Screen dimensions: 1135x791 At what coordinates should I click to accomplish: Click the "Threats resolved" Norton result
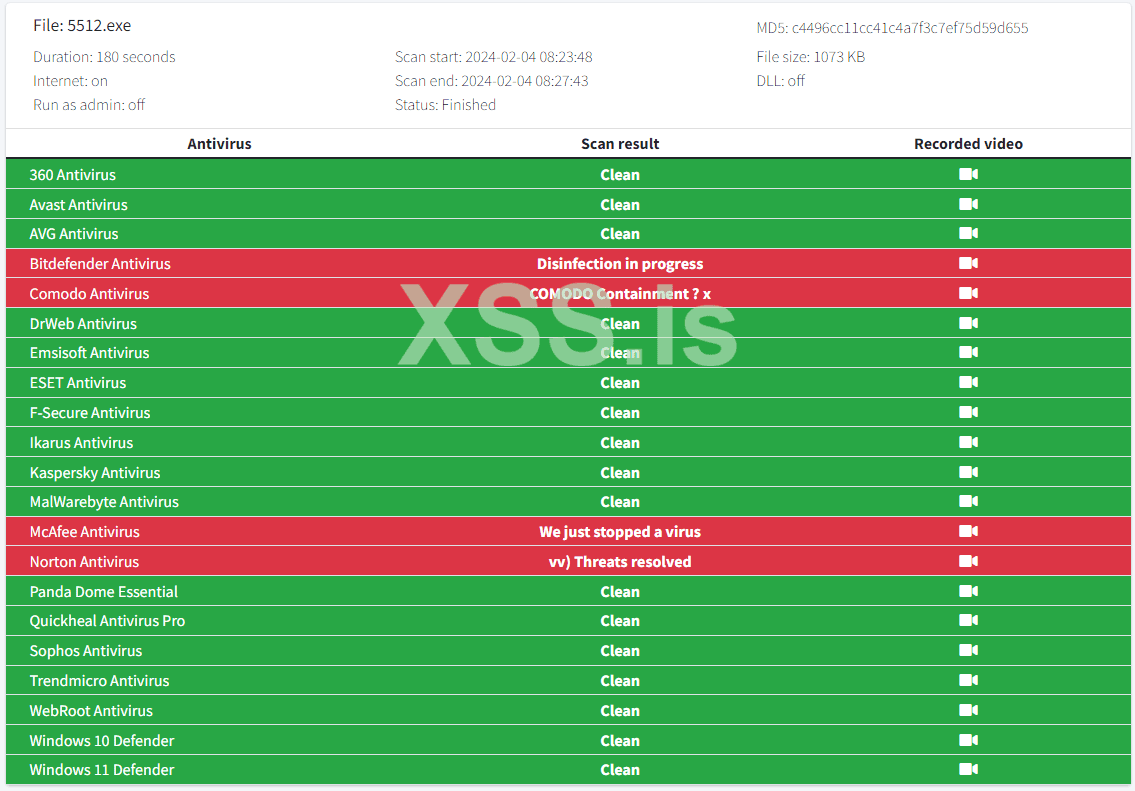pos(620,562)
